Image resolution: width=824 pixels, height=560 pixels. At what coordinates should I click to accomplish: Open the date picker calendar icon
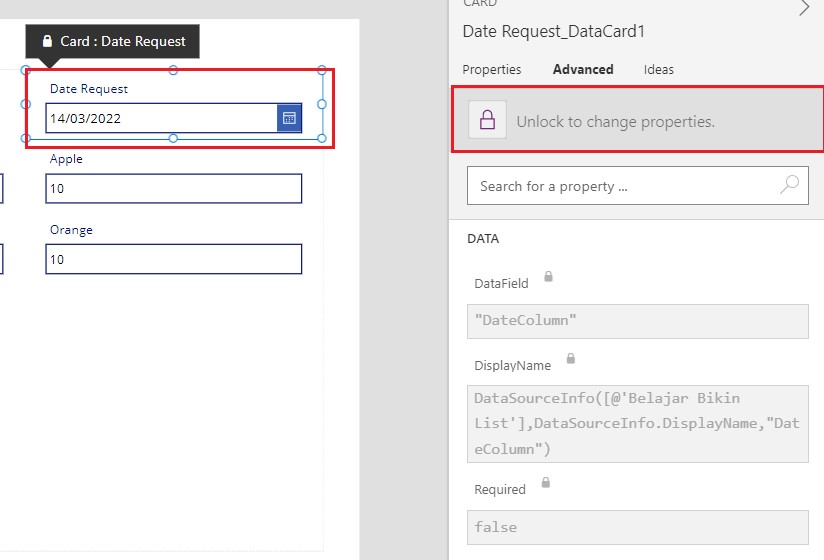(x=289, y=118)
